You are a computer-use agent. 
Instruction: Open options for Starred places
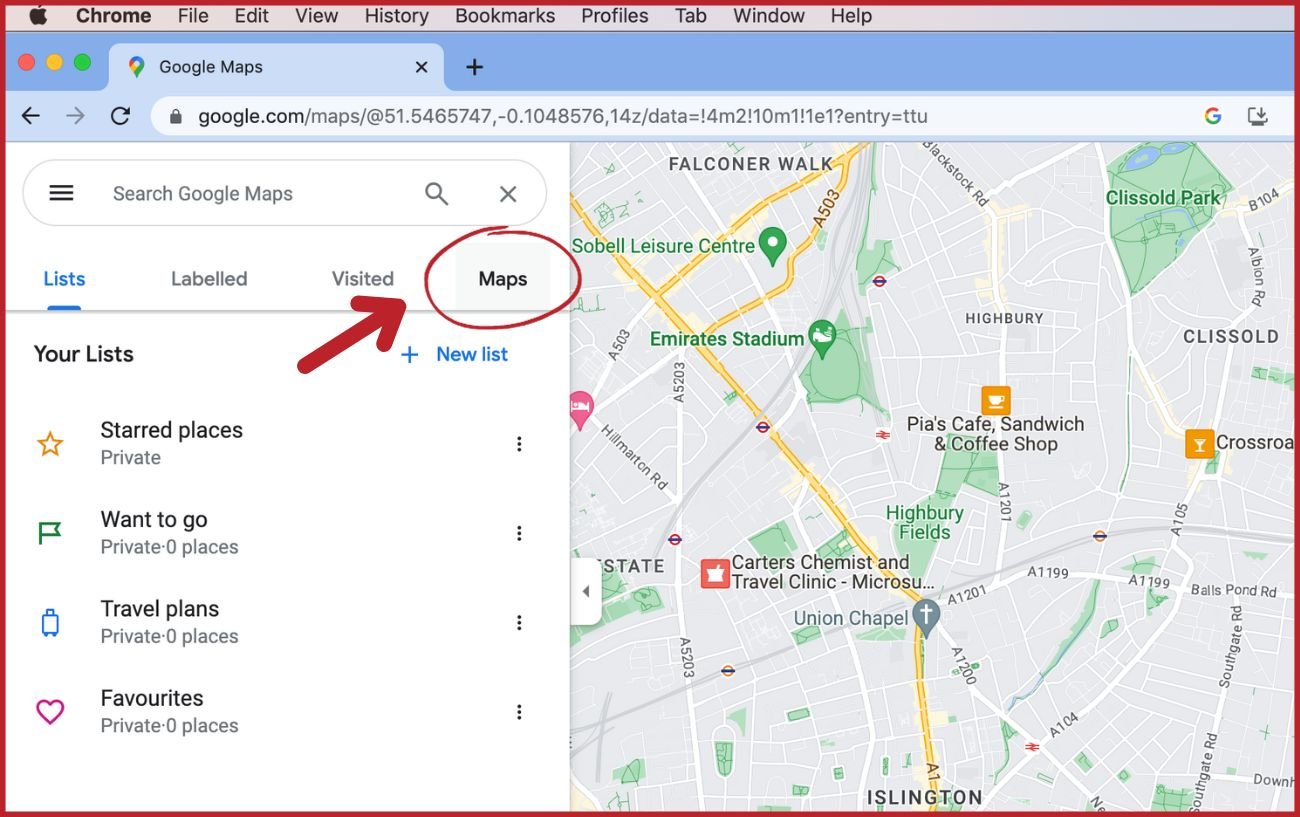(x=519, y=444)
